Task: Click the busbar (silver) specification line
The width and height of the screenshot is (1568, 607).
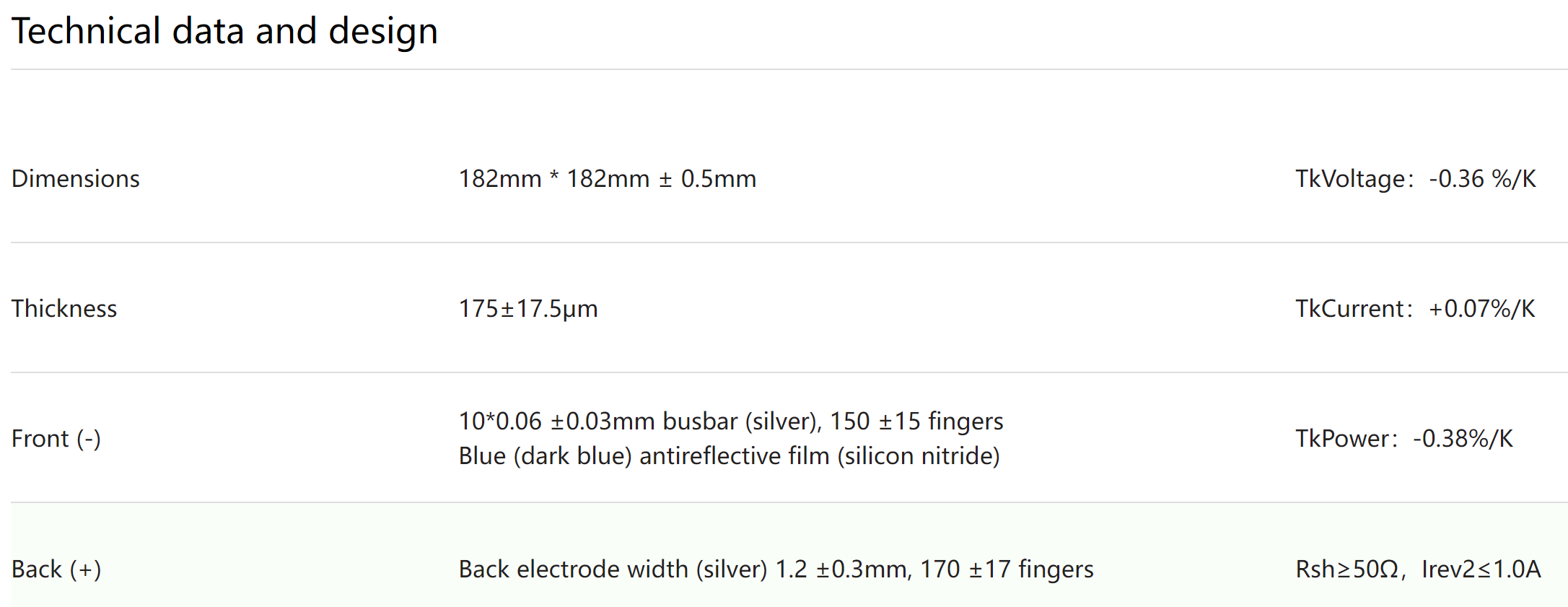Action: point(731,421)
